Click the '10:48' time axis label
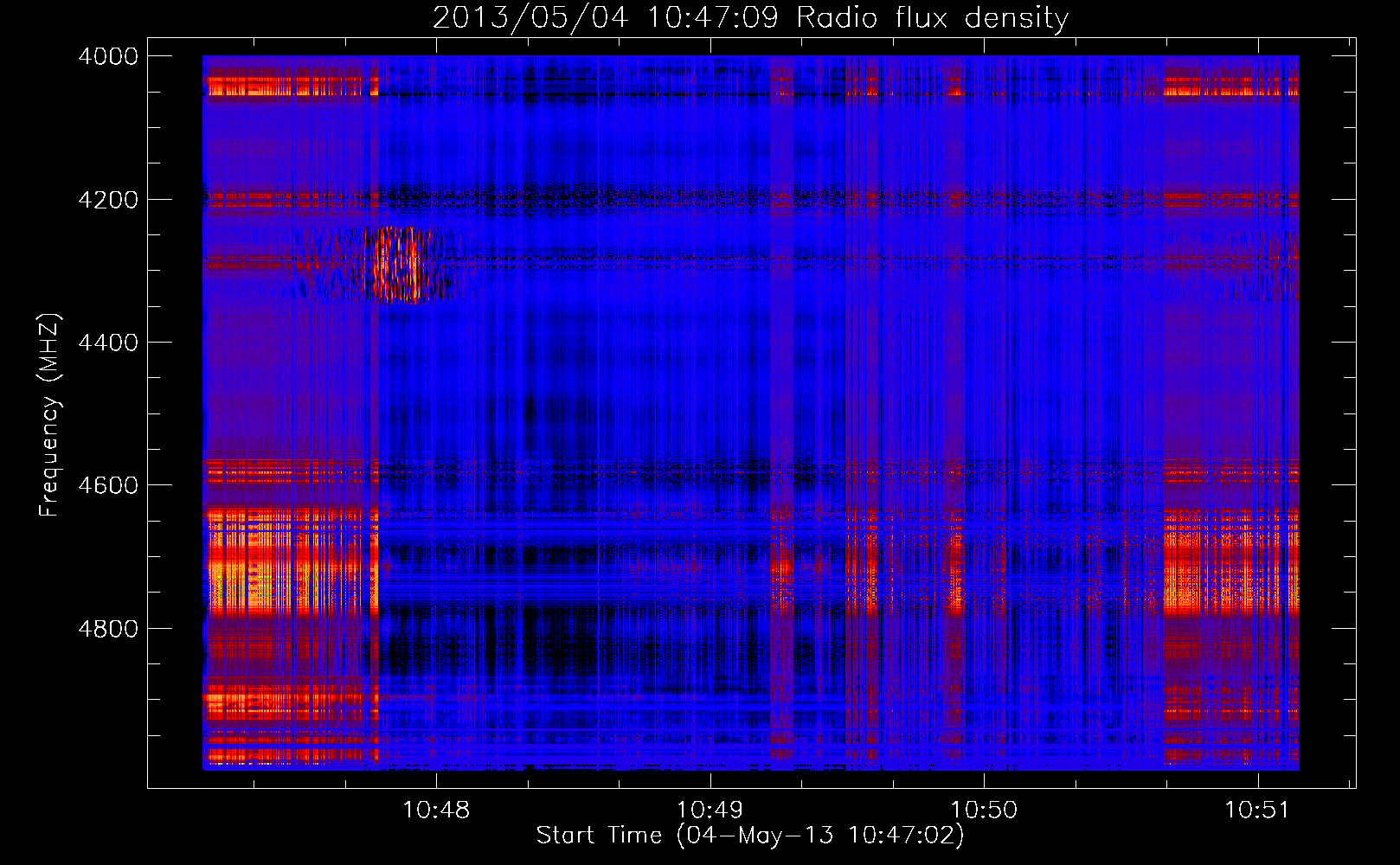 tap(437, 811)
